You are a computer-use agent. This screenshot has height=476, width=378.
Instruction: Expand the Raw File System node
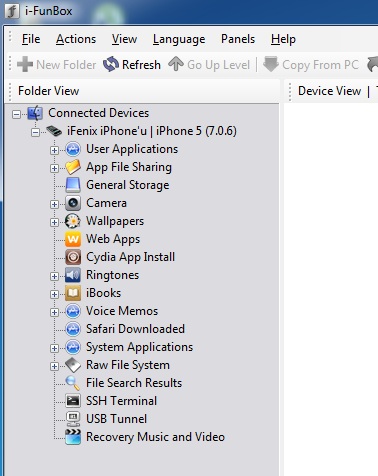pos(54,366)
